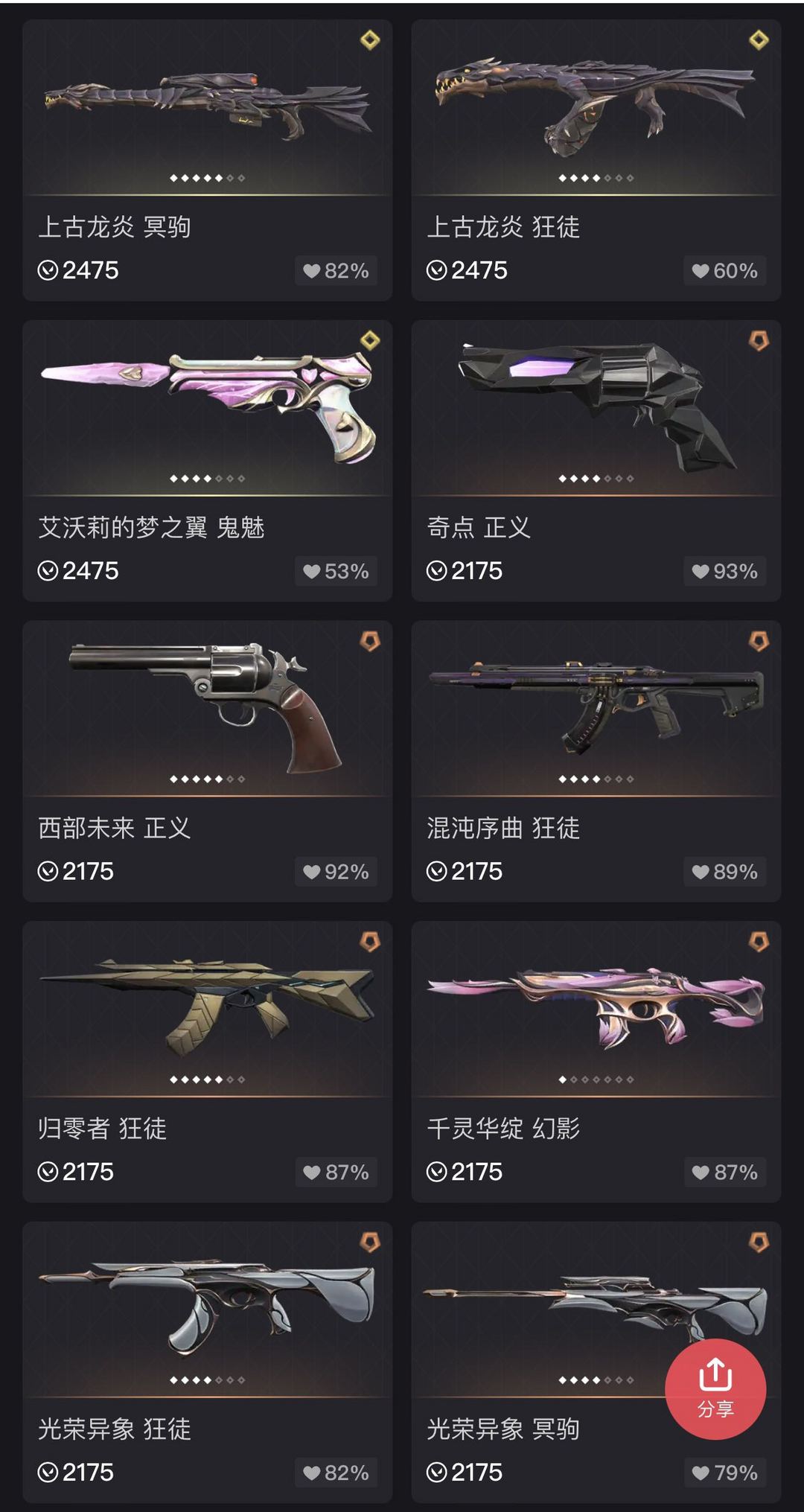Click the tier badge on 千灵华绽 幻影 card
Viewport: 804px width, 1512px height.
click(759, 942)
